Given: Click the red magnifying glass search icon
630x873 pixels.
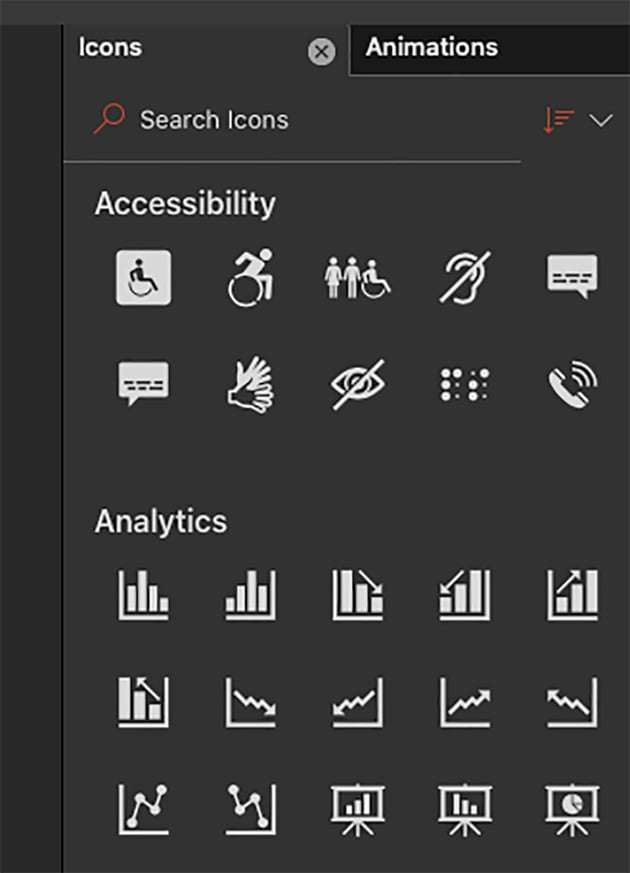Looking at the screenshot, I should (x=109, y=119).
